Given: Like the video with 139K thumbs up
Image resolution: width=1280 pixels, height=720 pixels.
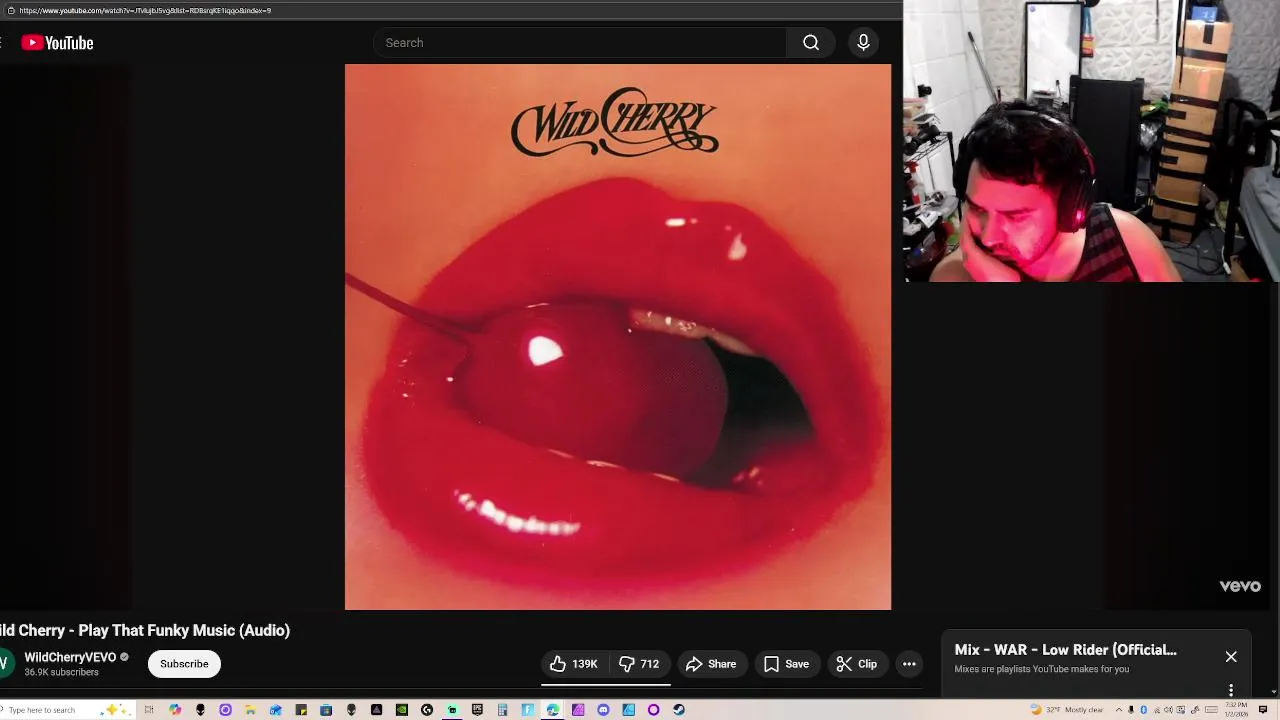Looking at the screenshot, I should (x=574, y=664).
